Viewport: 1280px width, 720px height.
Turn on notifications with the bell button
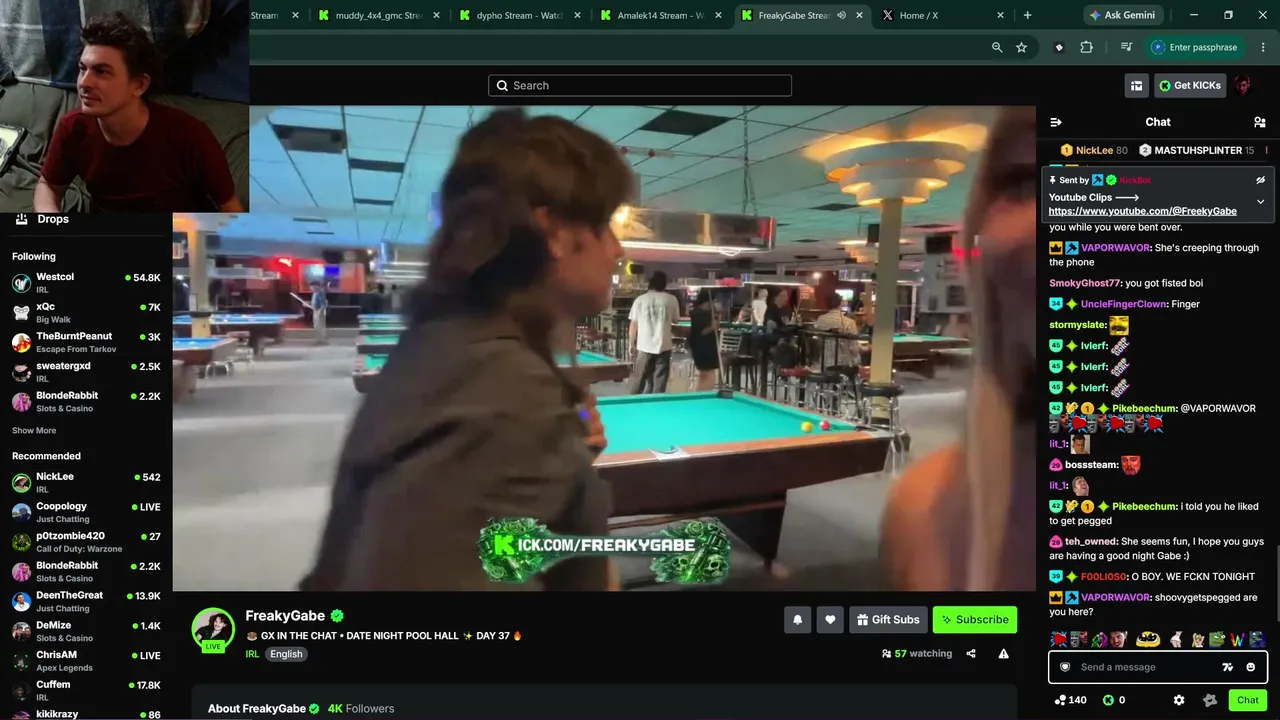797,620
